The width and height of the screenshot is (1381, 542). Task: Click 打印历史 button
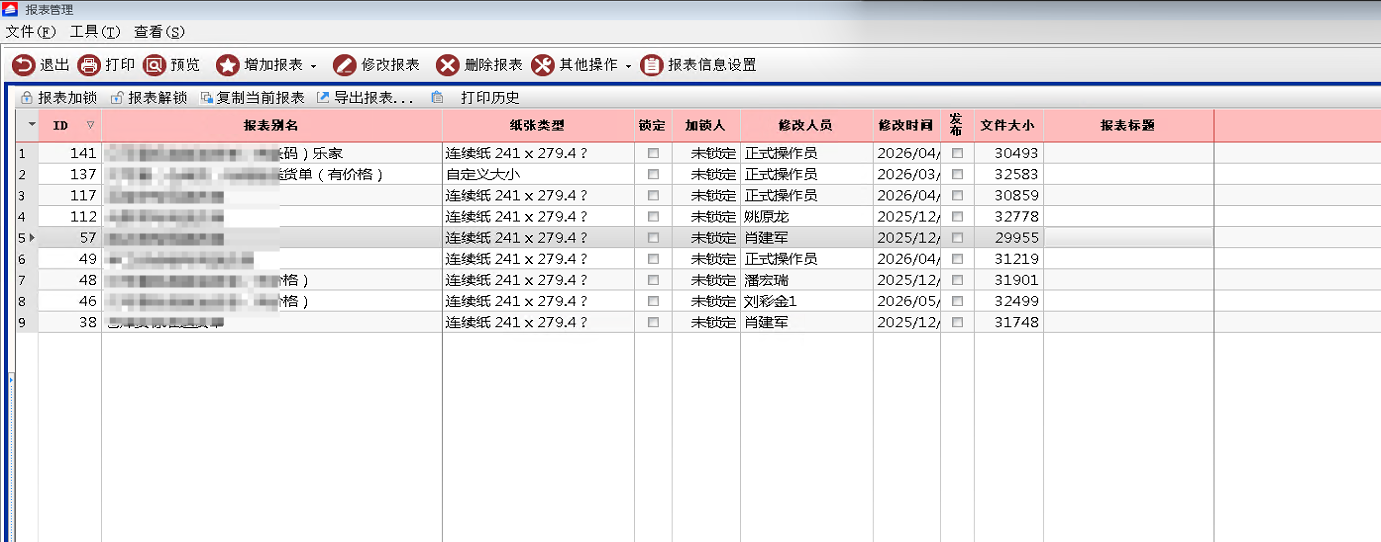490,98
